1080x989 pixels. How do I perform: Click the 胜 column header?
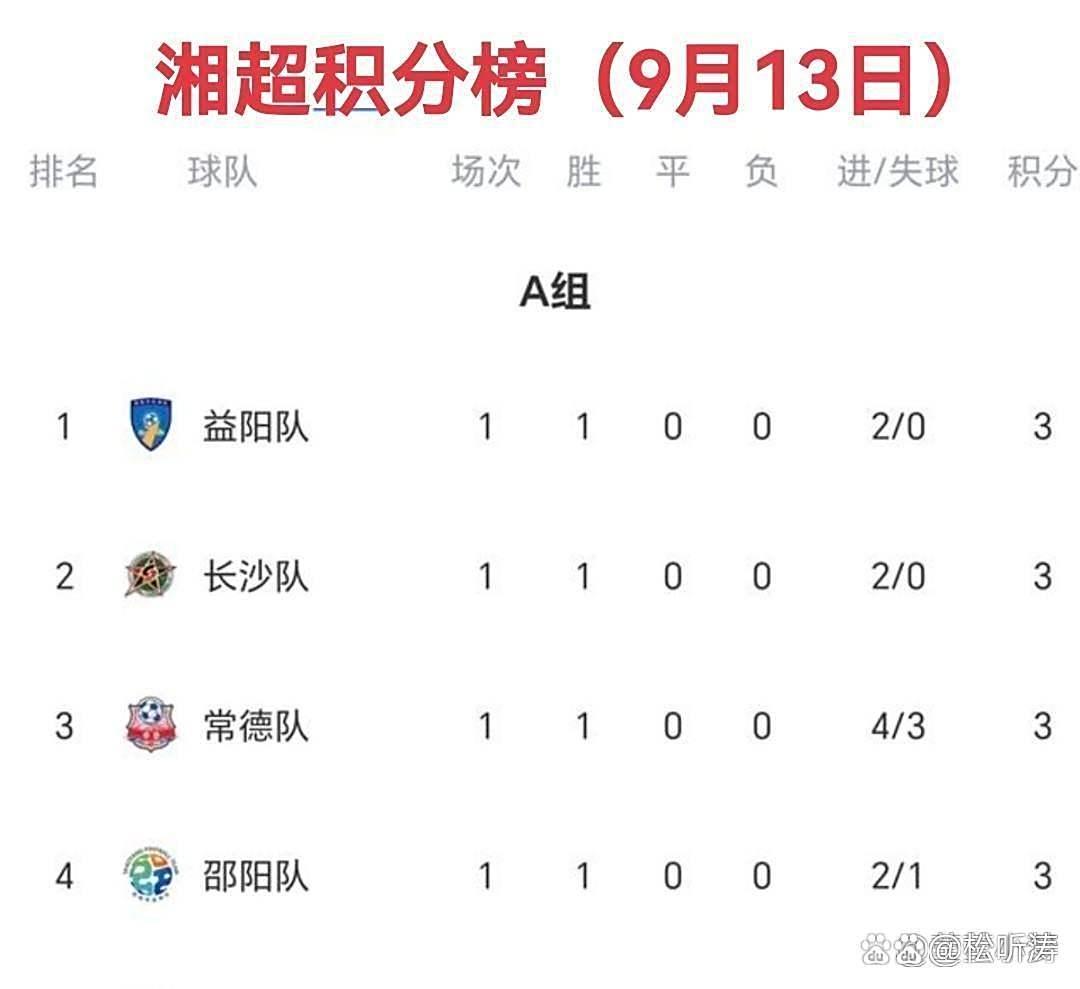(x=583, y=172)
